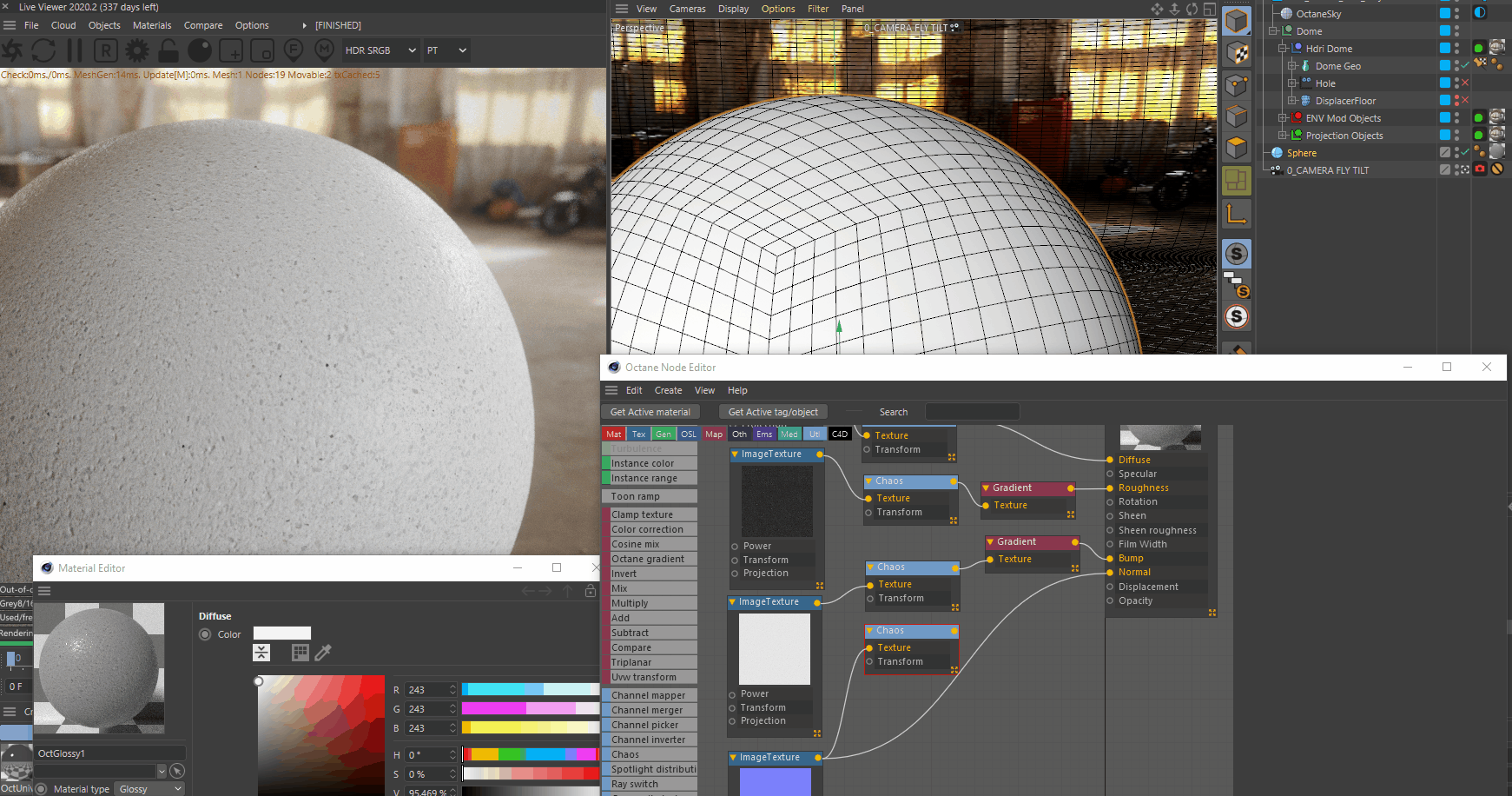Restart the render with the circular-arrows icon
This screenshot has width=1512, height=796.
click(x=43, y=50)
